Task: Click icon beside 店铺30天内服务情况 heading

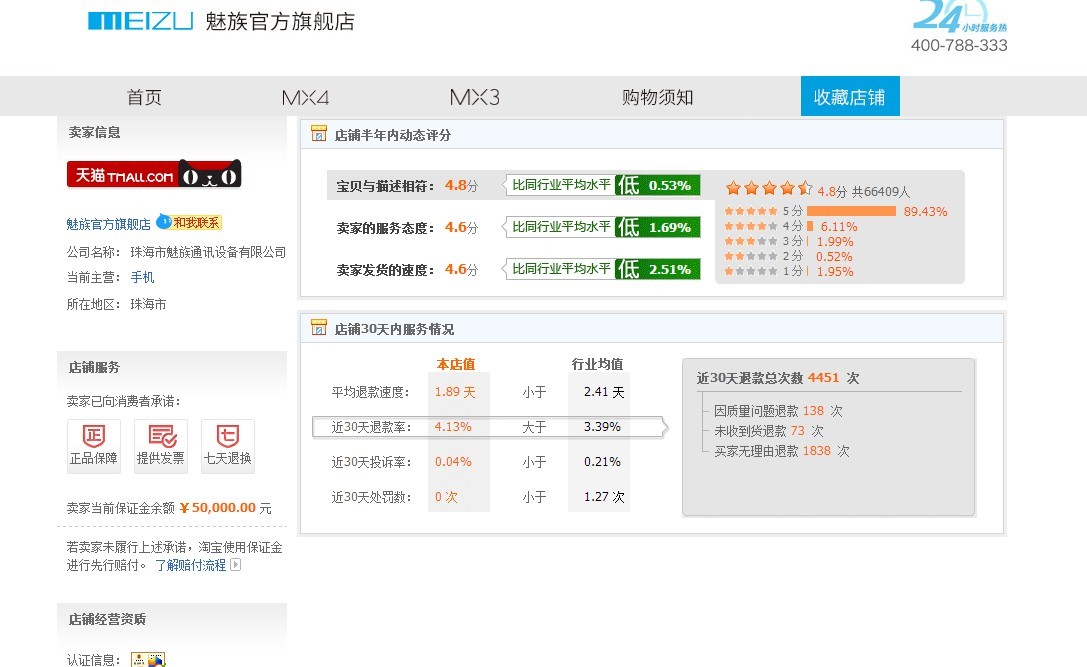Action: 319,328
